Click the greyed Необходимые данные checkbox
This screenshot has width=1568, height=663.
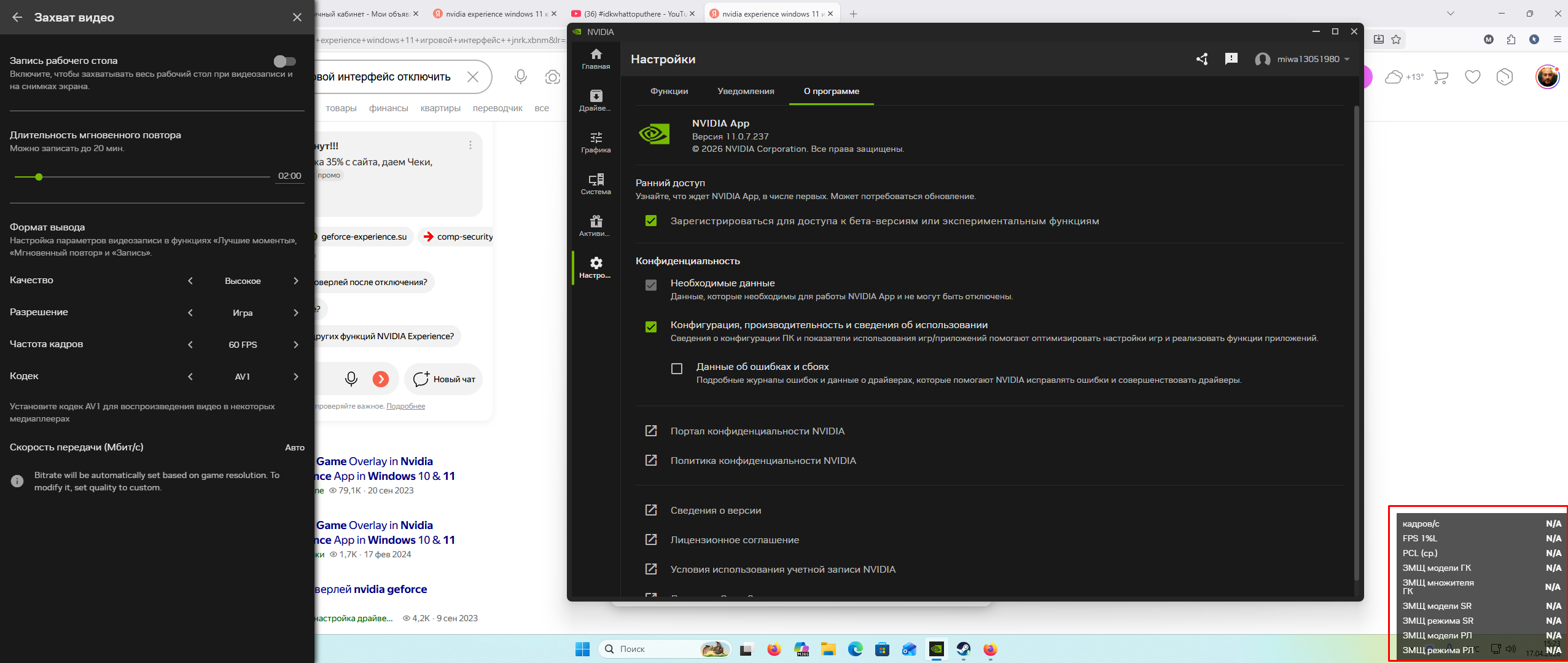coord(651,285)
